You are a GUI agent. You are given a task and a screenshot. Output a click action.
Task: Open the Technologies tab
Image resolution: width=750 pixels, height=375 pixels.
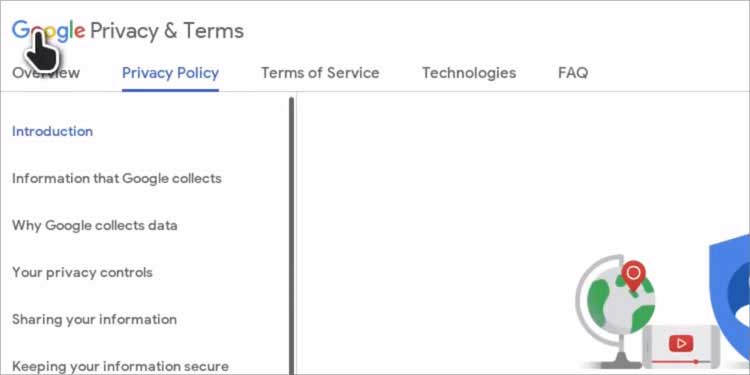pyautogui.click(x=469, y=73)
